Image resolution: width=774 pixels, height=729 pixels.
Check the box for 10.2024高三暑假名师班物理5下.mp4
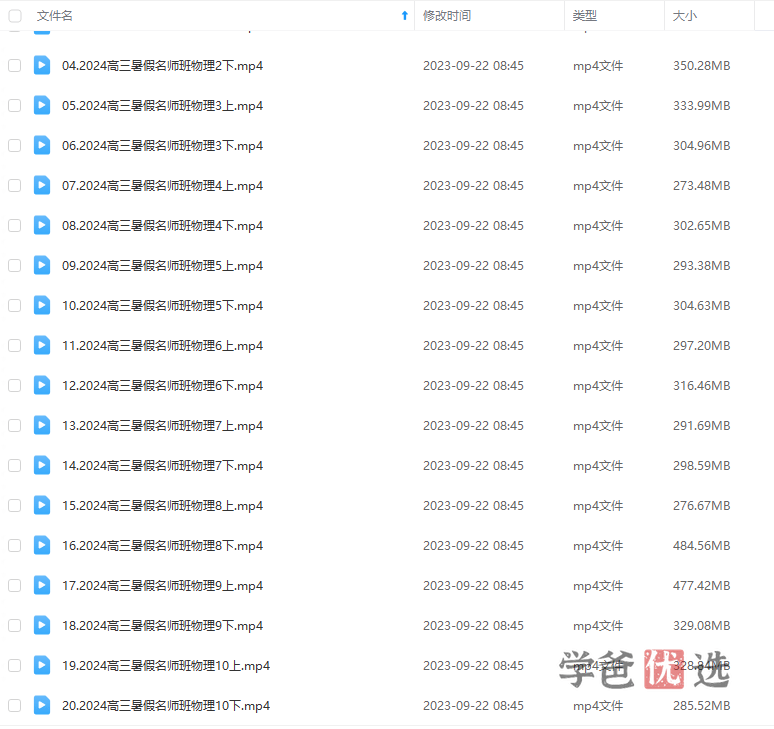15,305
